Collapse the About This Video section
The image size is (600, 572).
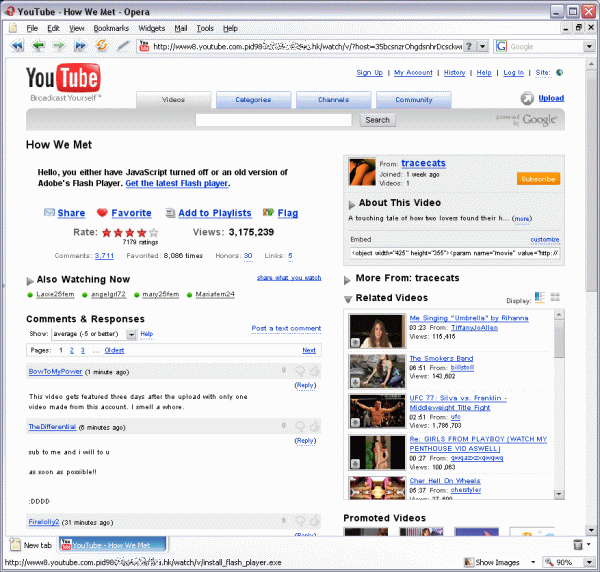click(352, 205)
